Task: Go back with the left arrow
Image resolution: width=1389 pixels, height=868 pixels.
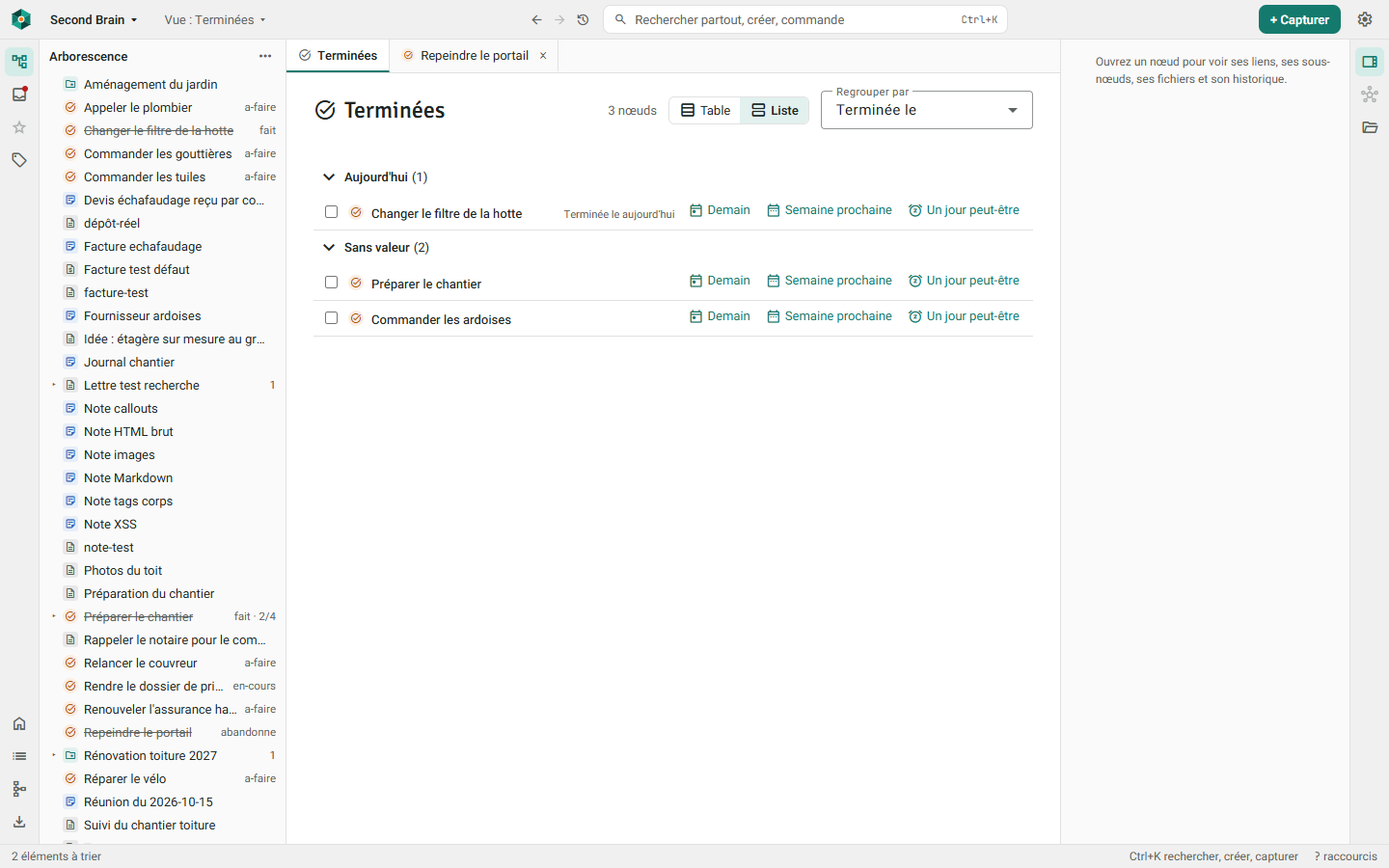Action: 536,19
